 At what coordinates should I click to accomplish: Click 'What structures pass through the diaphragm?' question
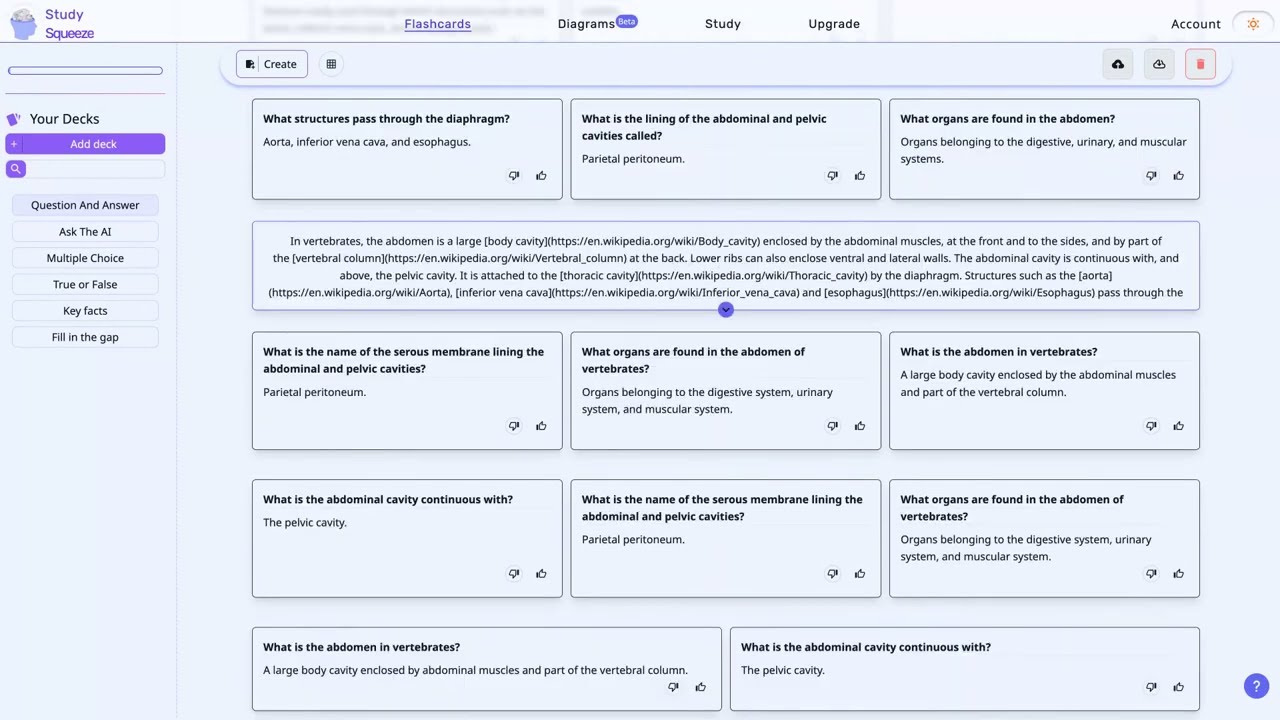pyautogui.click(x=386, y=119)
